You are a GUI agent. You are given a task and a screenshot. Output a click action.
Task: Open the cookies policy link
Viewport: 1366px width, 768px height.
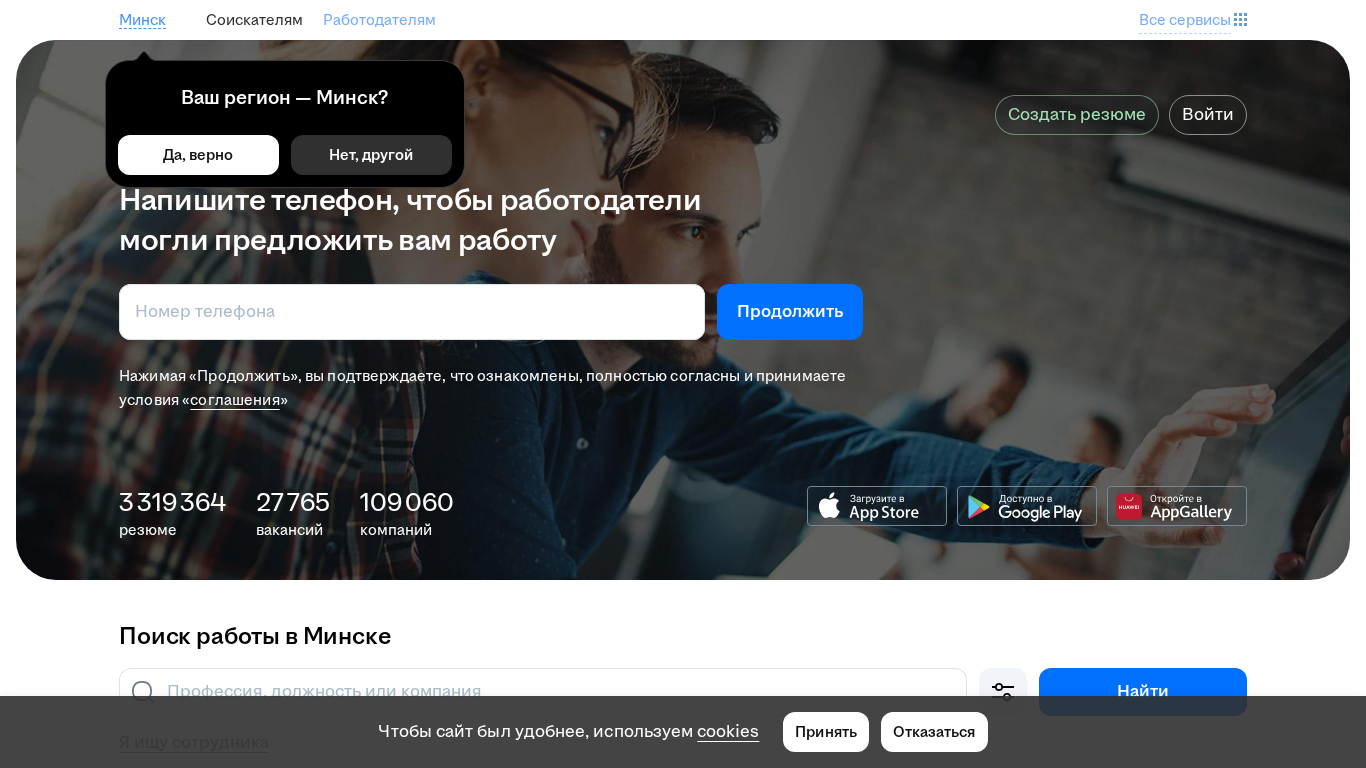(728, 732)
